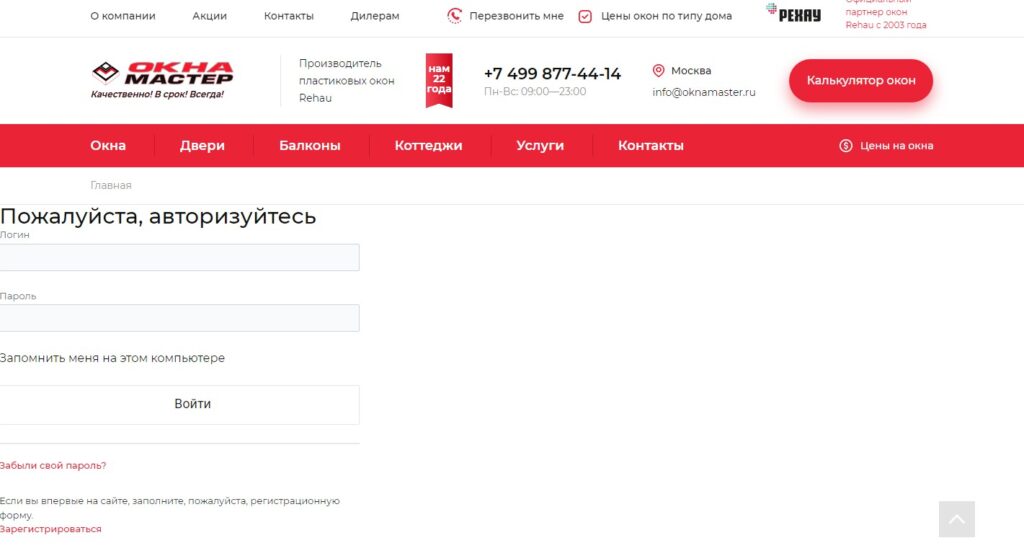Click the checkmark icon beside house type prices
The height and width of the screenshot is (556, 1024).
pos(585,16)
